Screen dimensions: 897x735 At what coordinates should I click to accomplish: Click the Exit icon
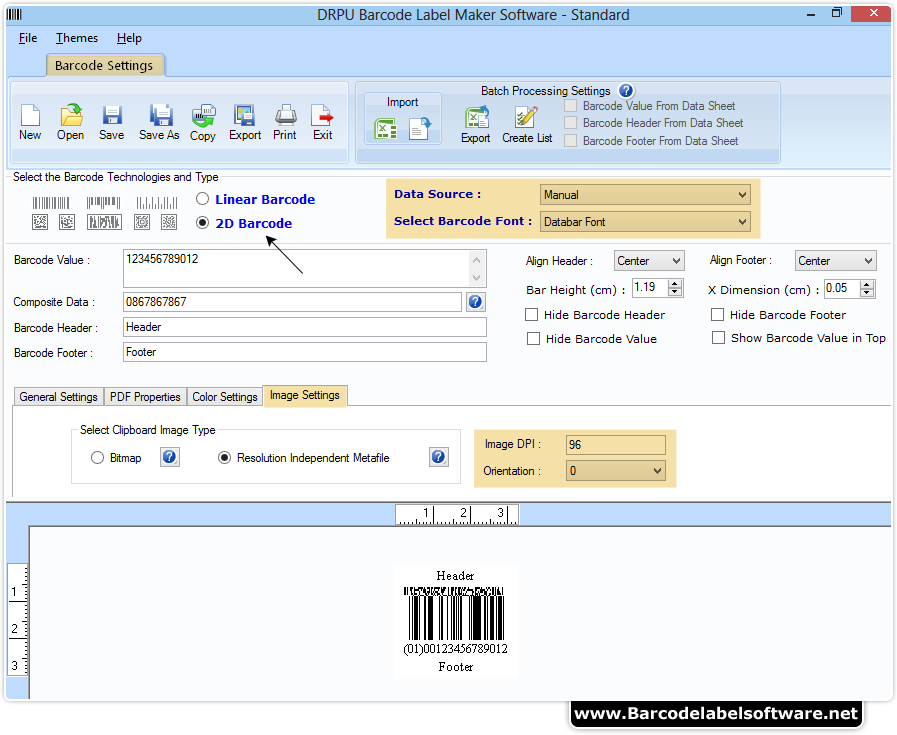tap(322, 116)
